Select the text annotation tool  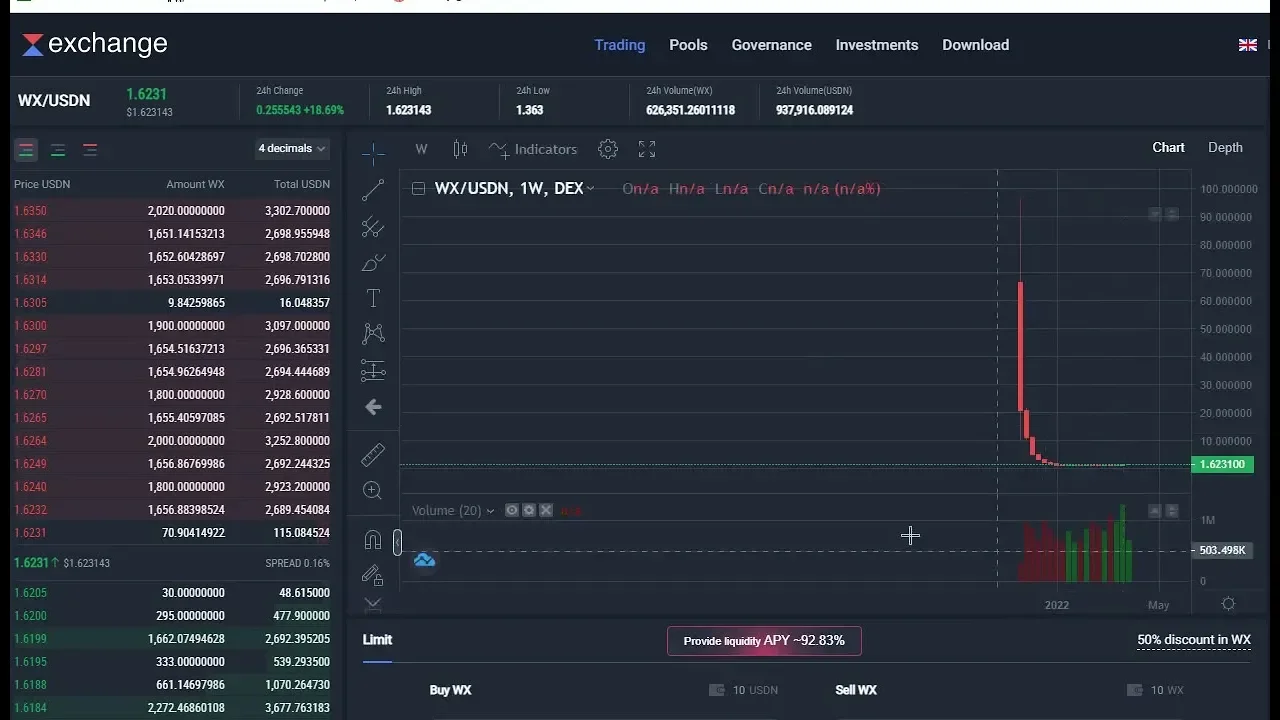[x=373, y=298]
